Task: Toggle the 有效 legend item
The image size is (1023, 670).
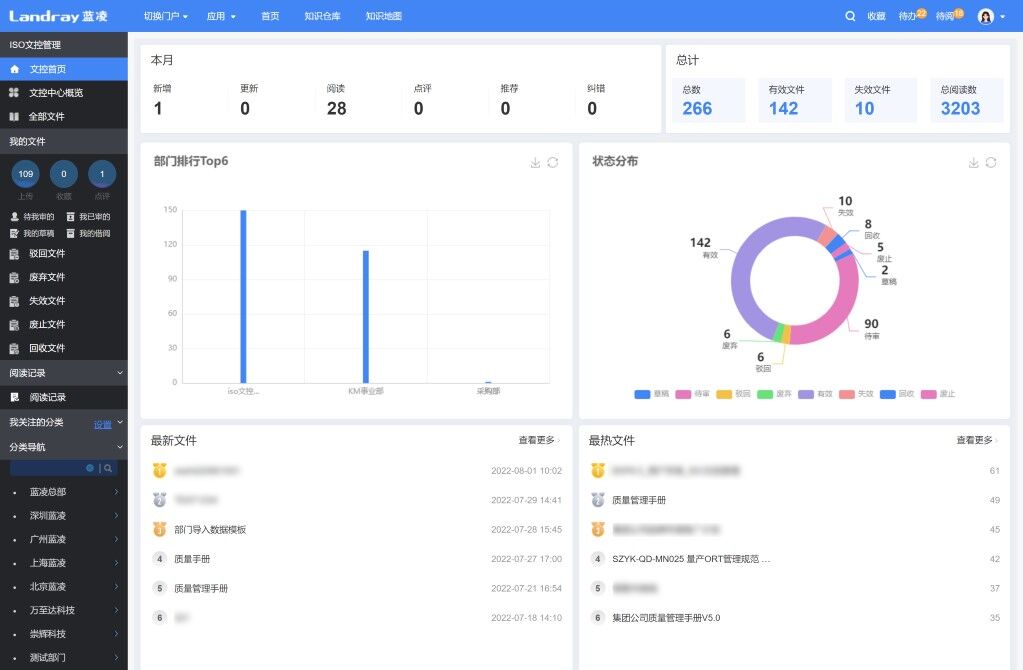Action: (x=816, y=394)
